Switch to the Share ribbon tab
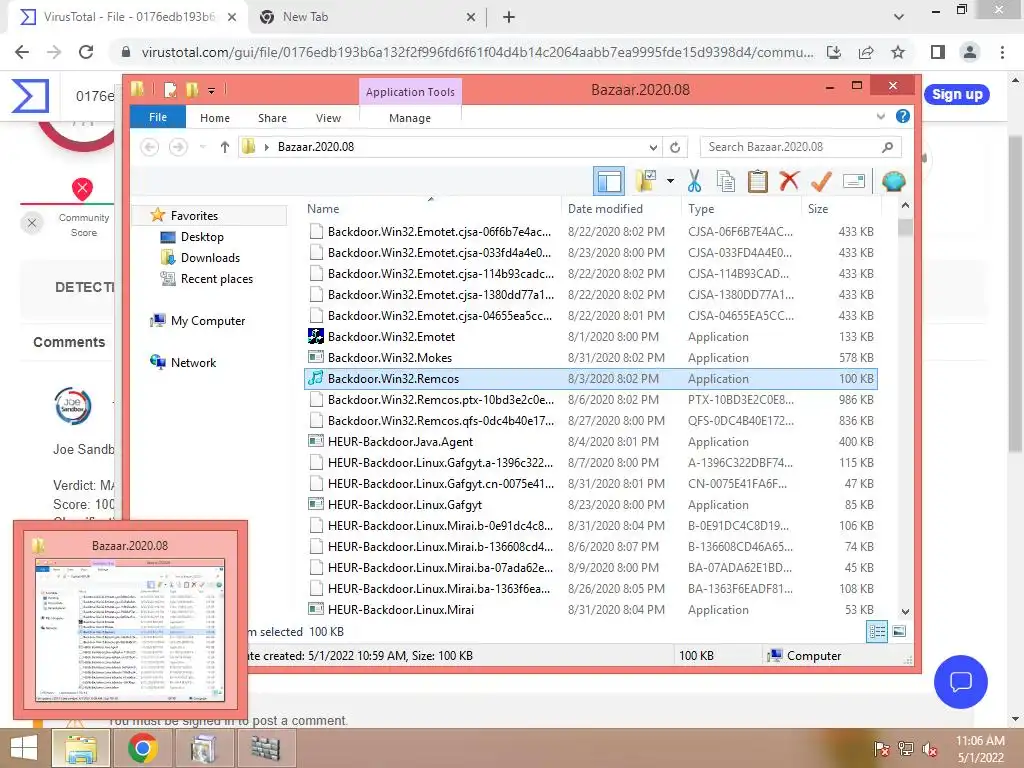Viewport: 1024px width, 768px height. click(272, 118)
